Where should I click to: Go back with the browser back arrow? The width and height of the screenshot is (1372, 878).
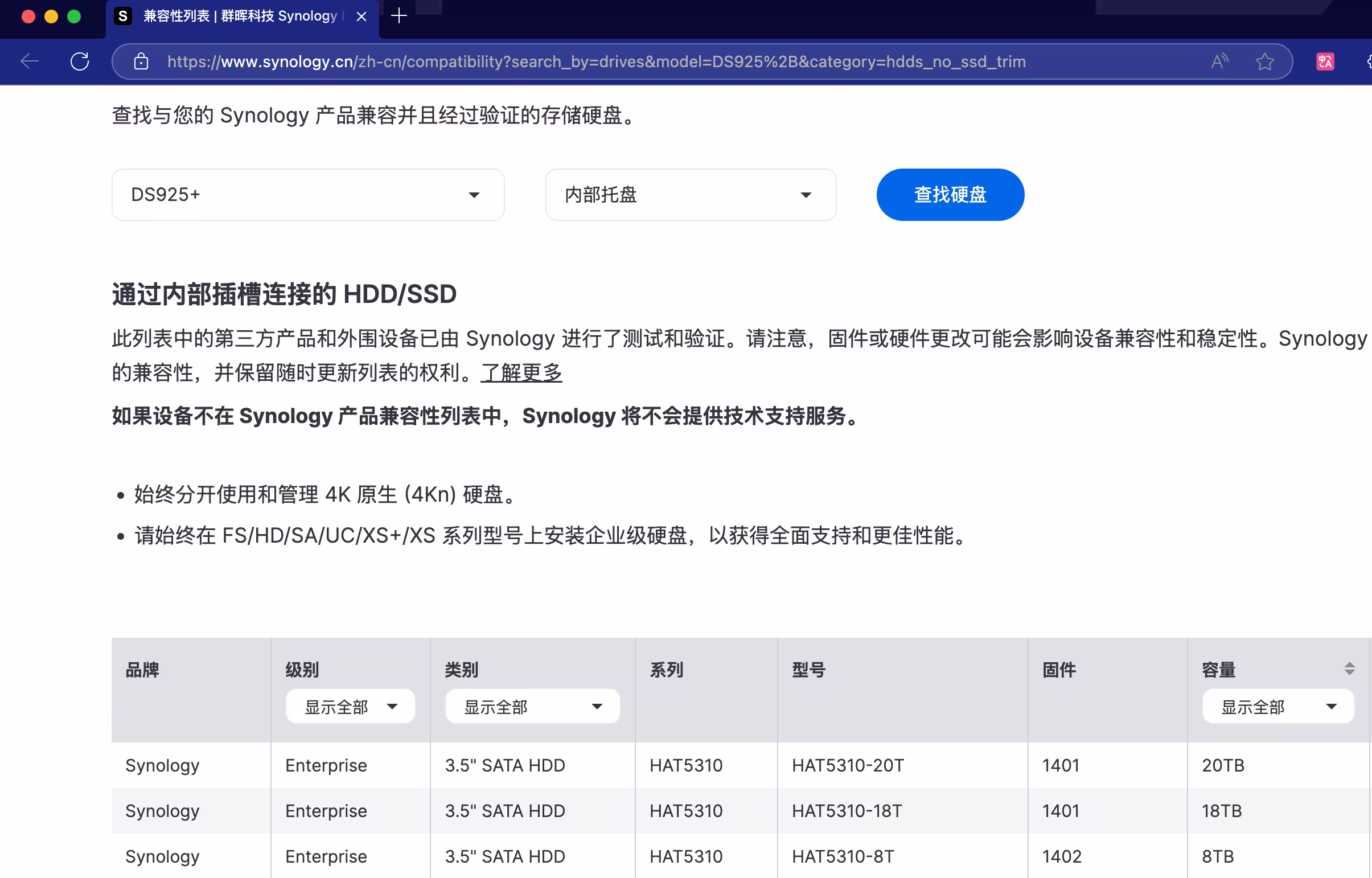[29, 61]
